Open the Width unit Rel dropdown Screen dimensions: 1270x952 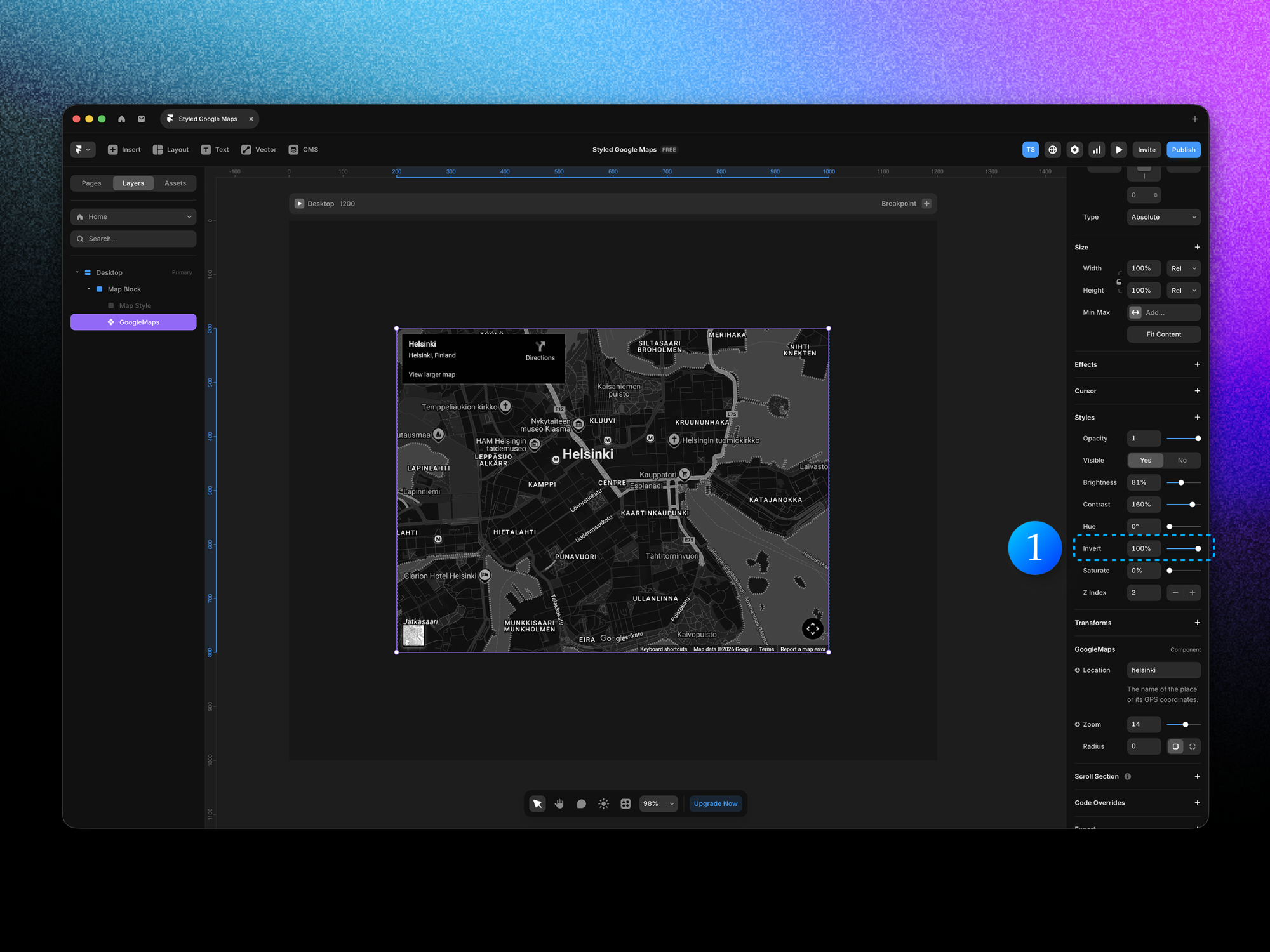tap(1182, 268)
